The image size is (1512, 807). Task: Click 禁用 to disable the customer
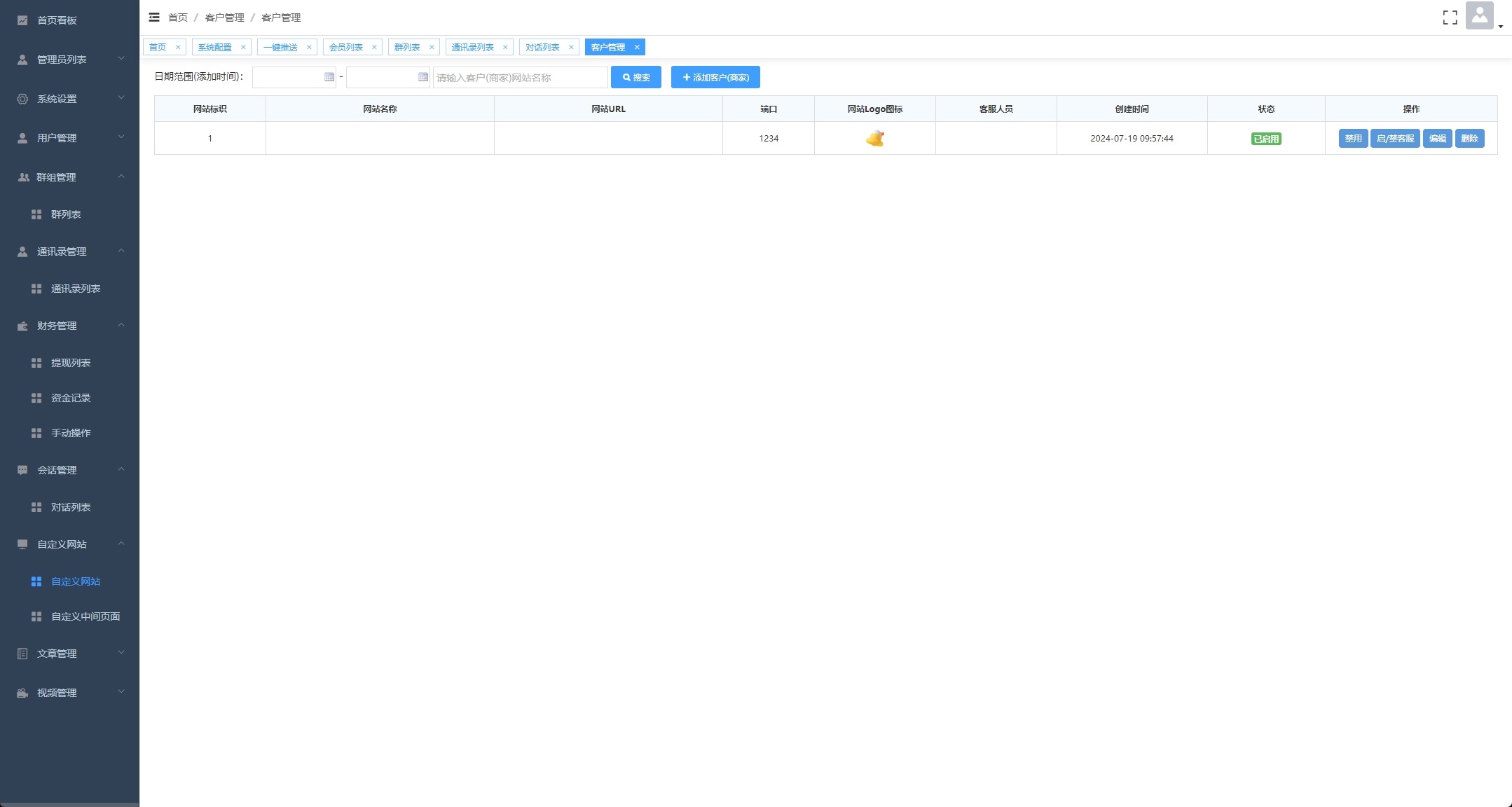click(x=1352, y=139)
